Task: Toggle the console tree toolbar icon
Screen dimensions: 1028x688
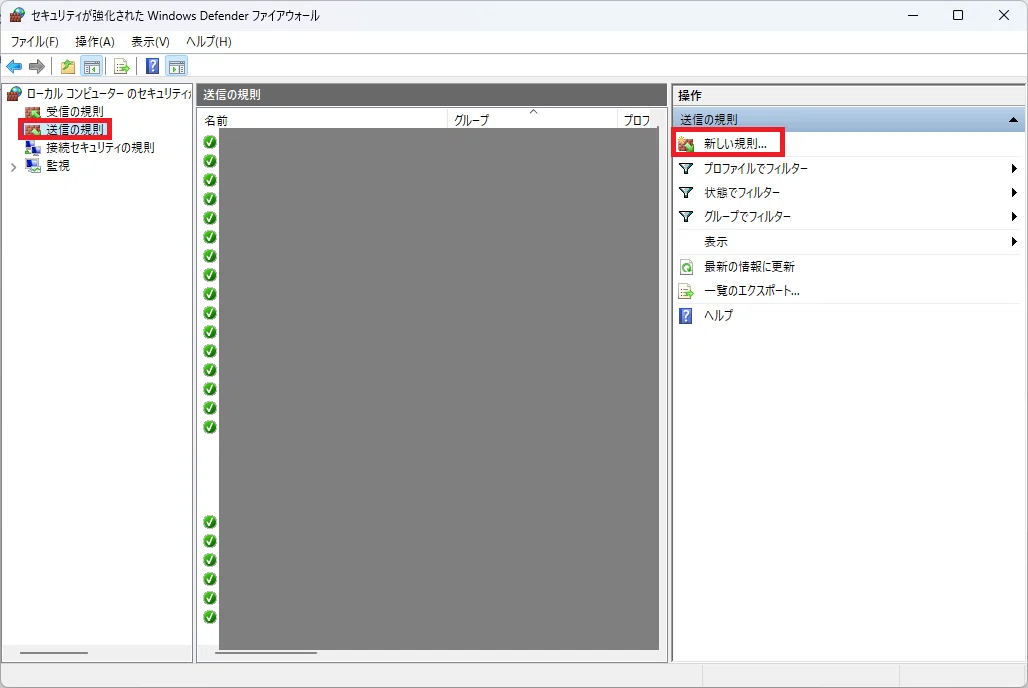Action: (x=92, y=66)
